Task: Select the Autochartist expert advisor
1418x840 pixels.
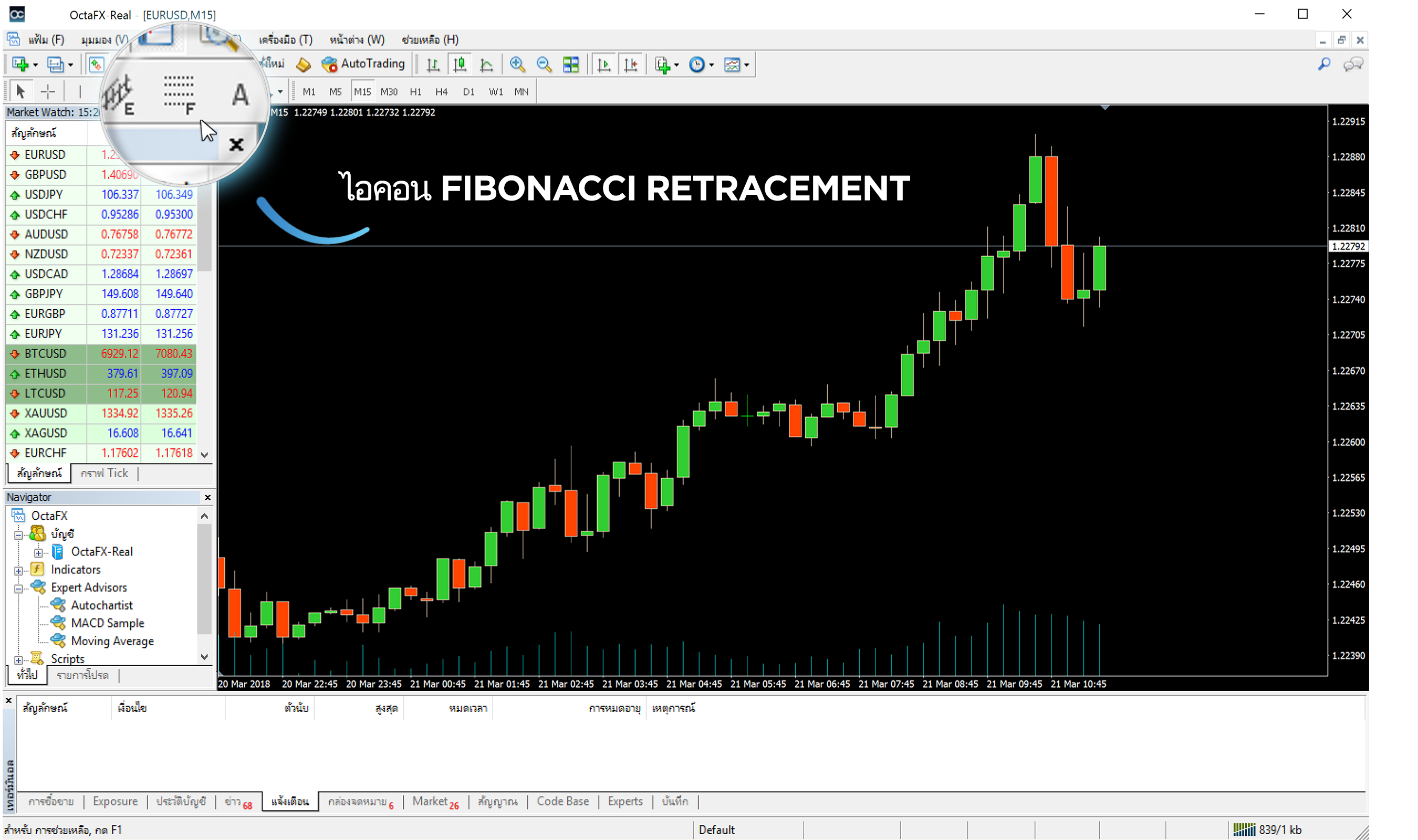Action: (x=101, y=605)
